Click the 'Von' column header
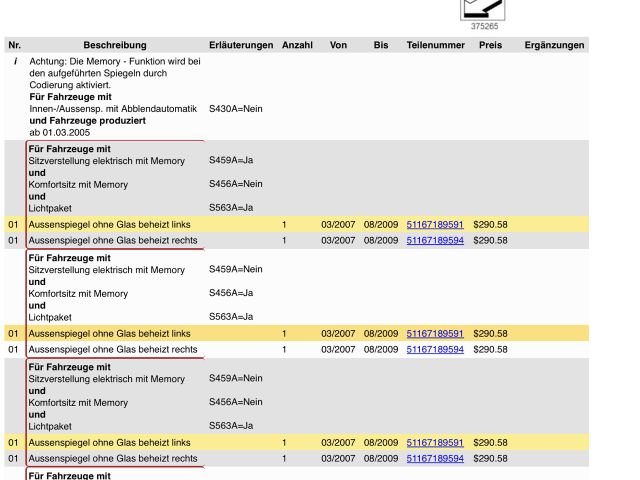Screen dimensions: 640x480 (338, 45)
